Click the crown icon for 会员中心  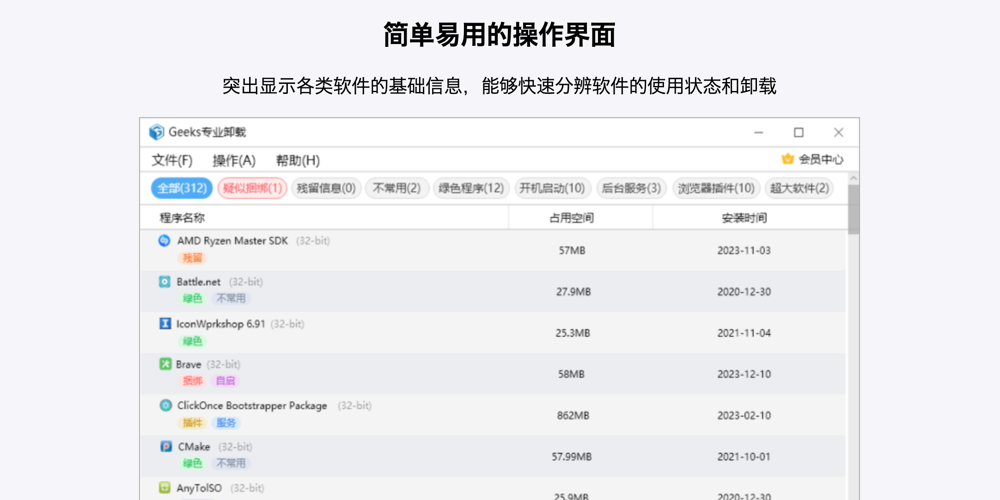pyautogui.click(x=787, y=160)
